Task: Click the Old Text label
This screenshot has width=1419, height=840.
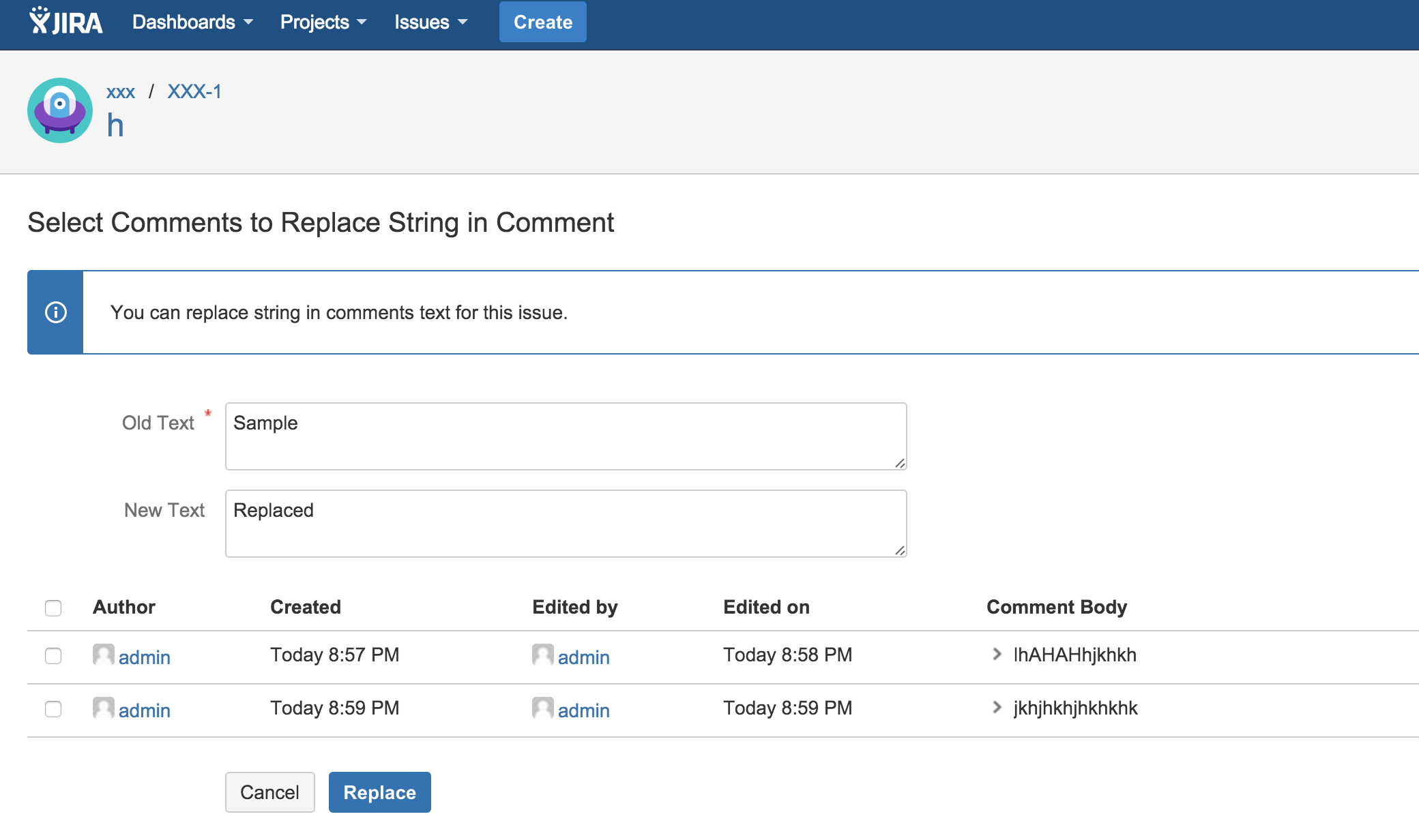Action: tap(158, 423)
